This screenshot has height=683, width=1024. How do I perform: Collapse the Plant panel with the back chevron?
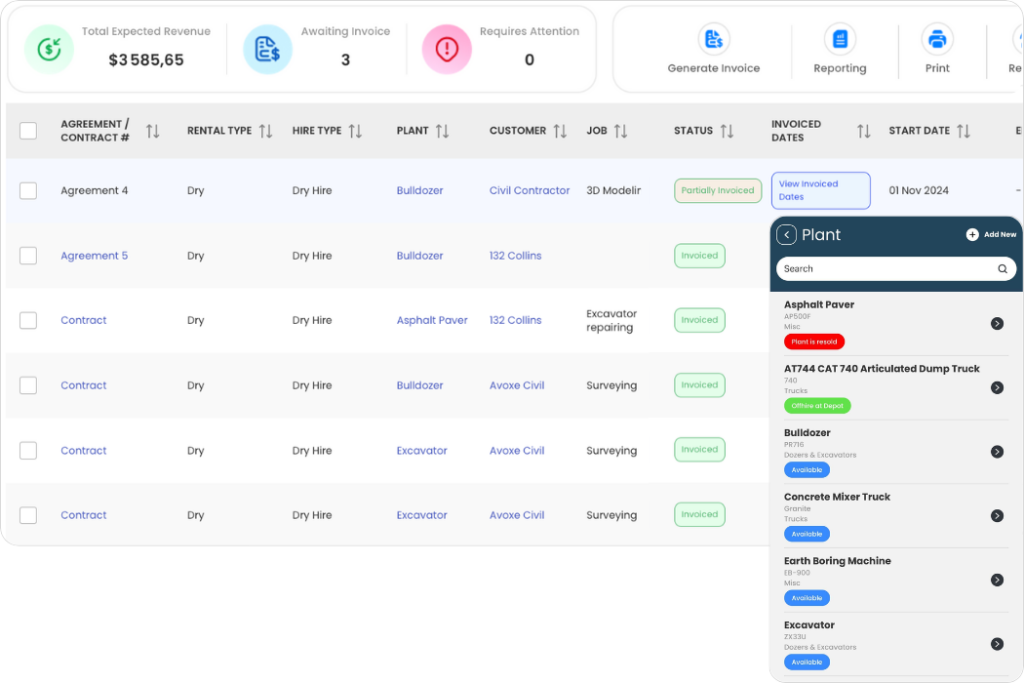785,234
